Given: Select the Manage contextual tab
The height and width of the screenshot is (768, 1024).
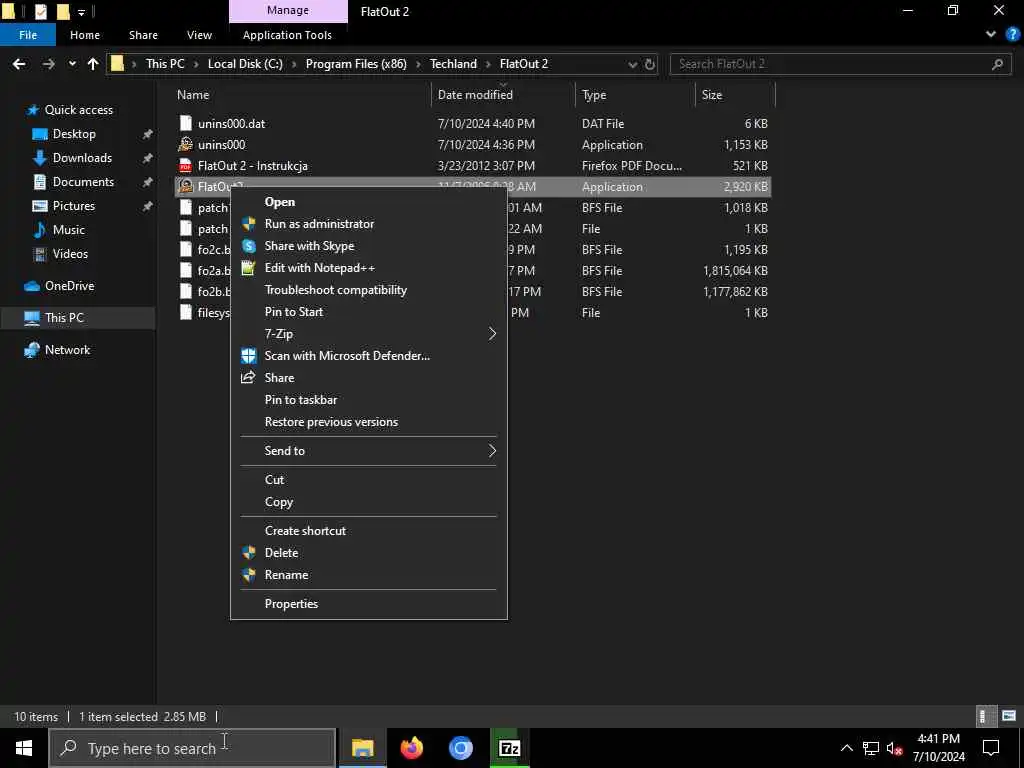Looking at the screenshot, I should click(288, 11).
